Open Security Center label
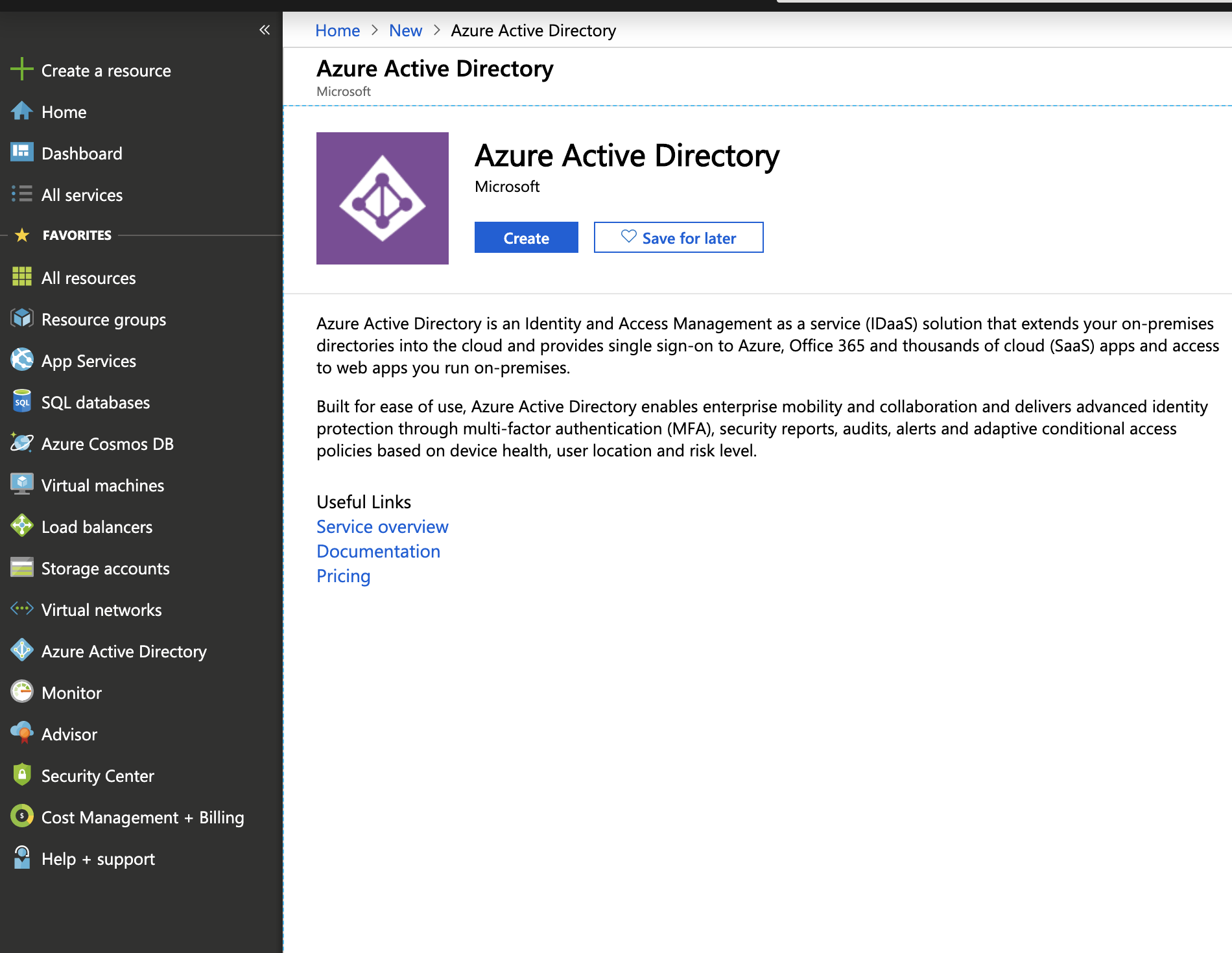1232x953 pixels. click(98, 776)
